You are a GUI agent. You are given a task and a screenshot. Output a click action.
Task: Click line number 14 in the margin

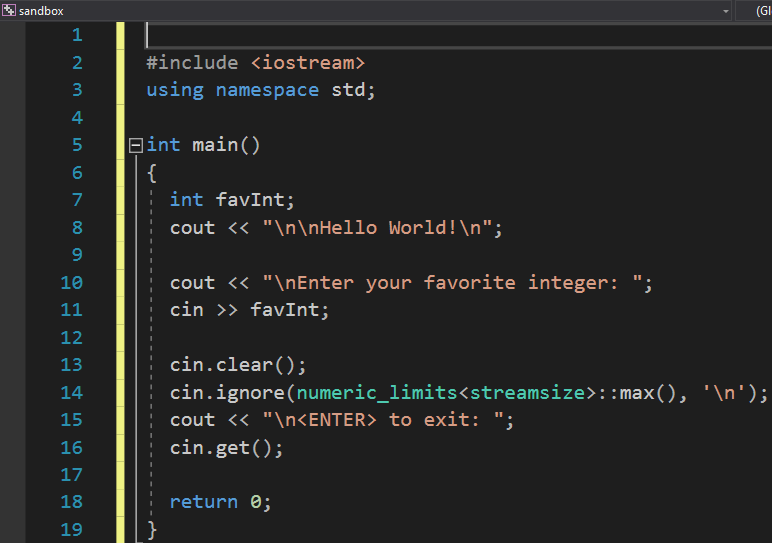[71, 393]
